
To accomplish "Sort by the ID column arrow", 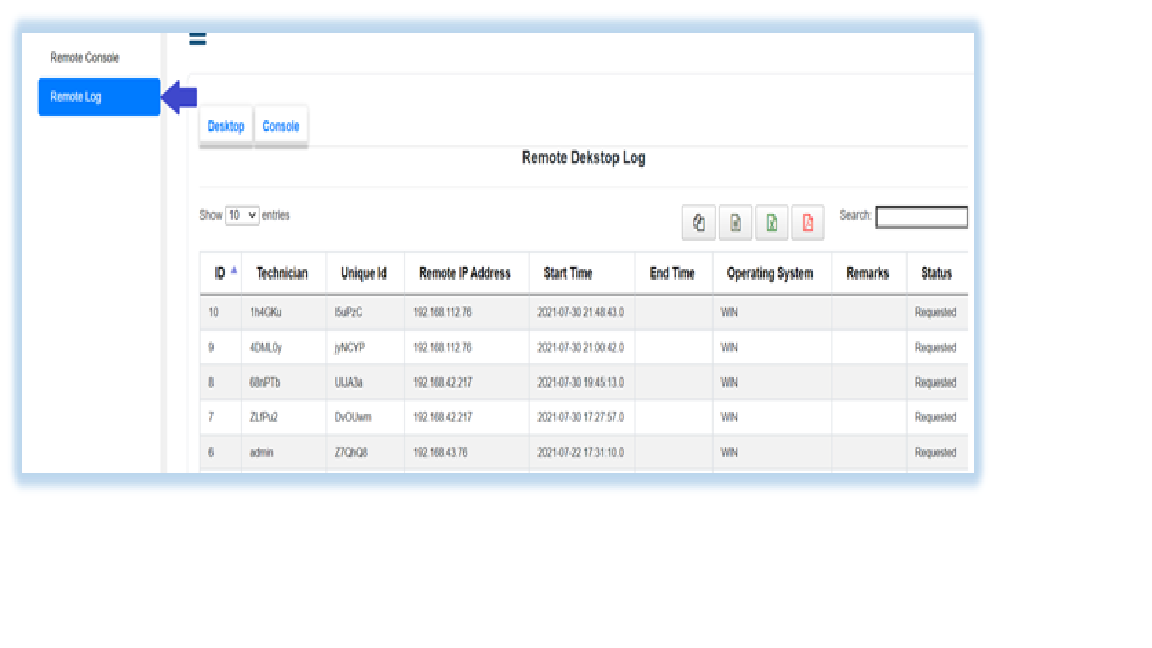I will tap(234, 271).
